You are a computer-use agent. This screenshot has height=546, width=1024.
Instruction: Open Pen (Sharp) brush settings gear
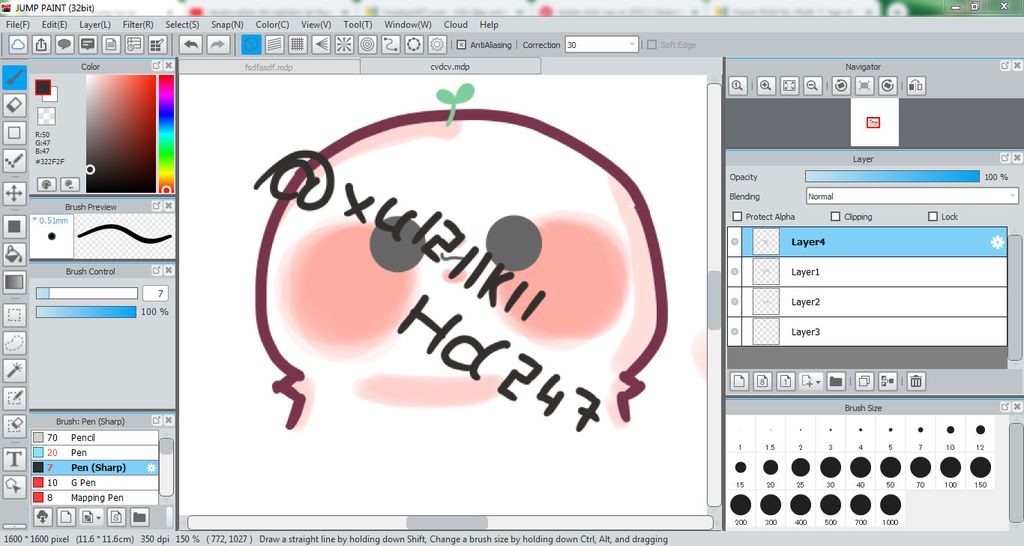152,468
